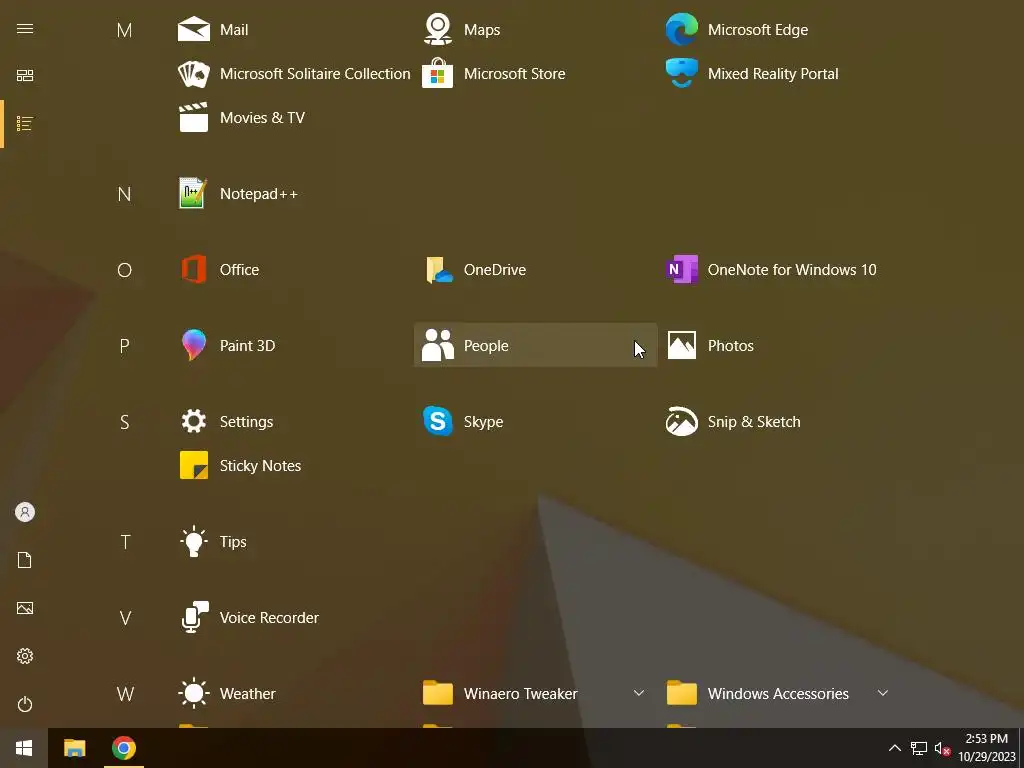Click the letter T group header
This screenshot has height=768, width=1024.
125,542
